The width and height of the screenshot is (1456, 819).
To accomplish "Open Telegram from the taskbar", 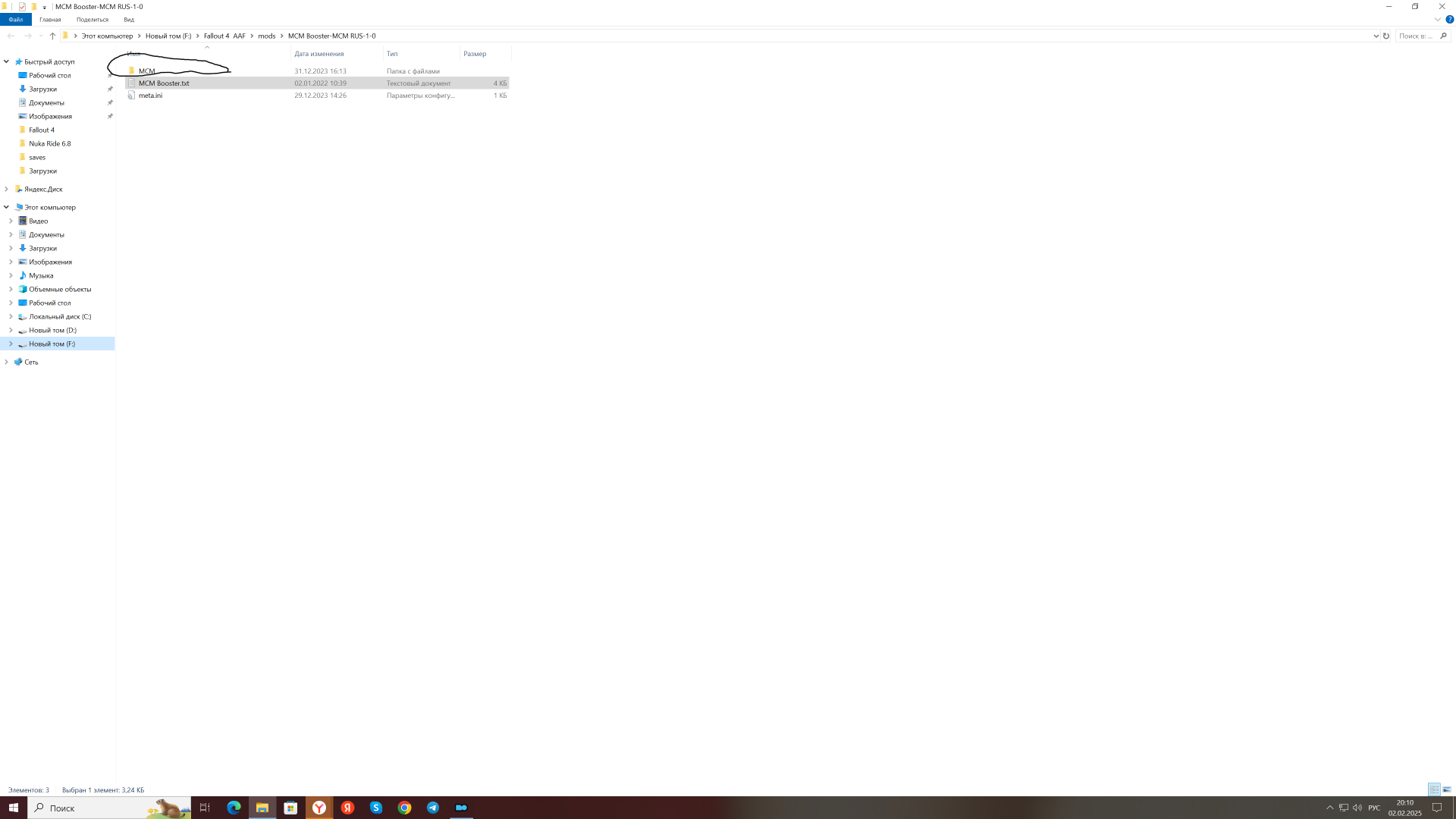I will point(433,808).
